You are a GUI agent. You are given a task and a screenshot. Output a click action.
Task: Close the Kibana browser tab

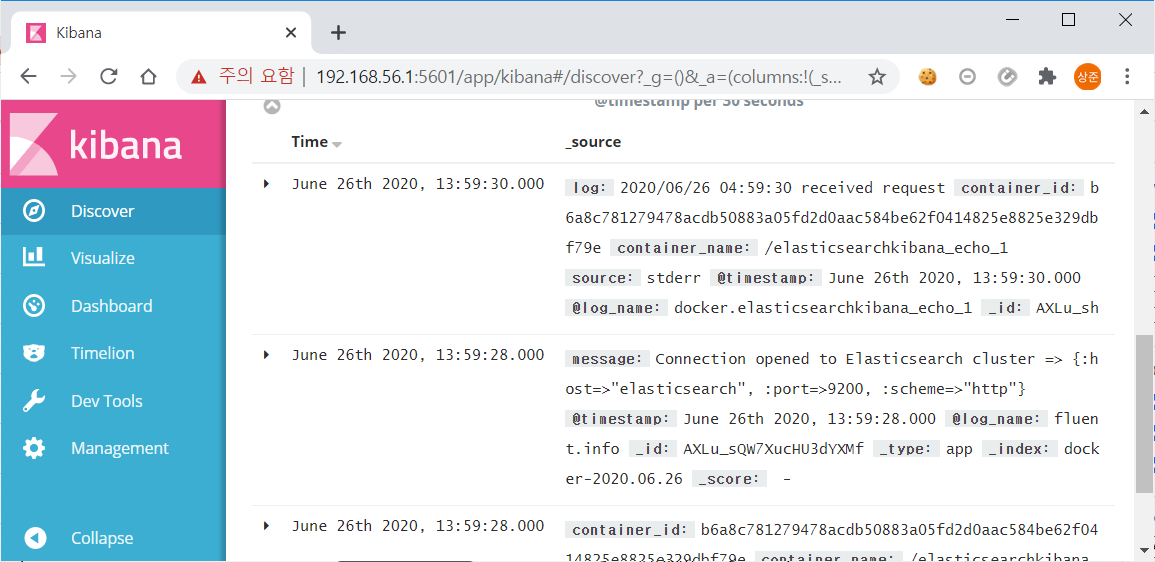tap(290, 32)
